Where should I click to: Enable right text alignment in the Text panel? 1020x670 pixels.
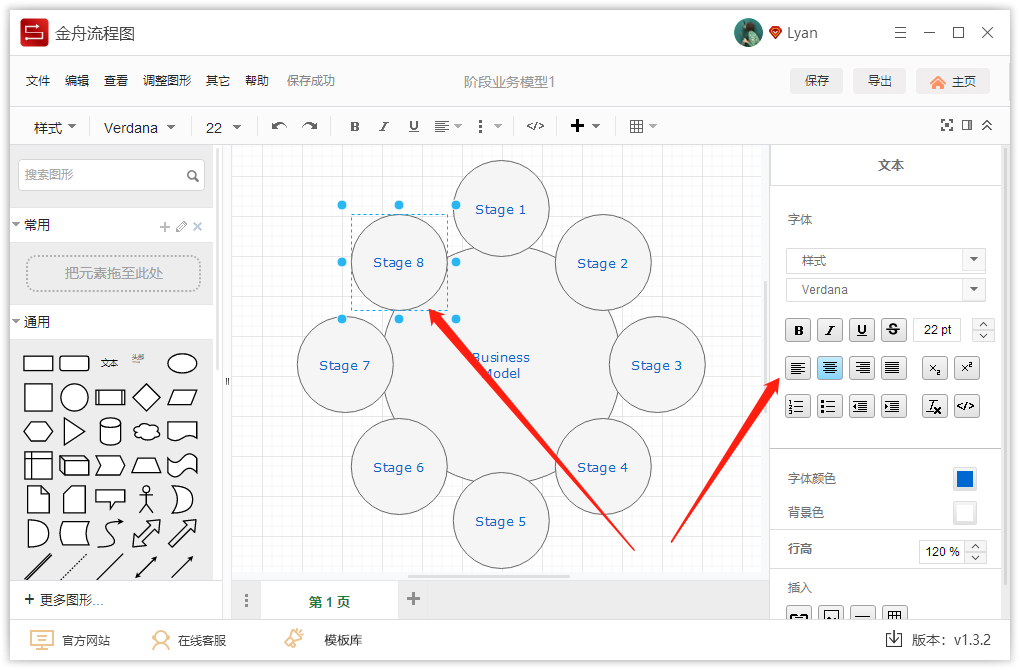pyautogui.click(x=861, y=368)
